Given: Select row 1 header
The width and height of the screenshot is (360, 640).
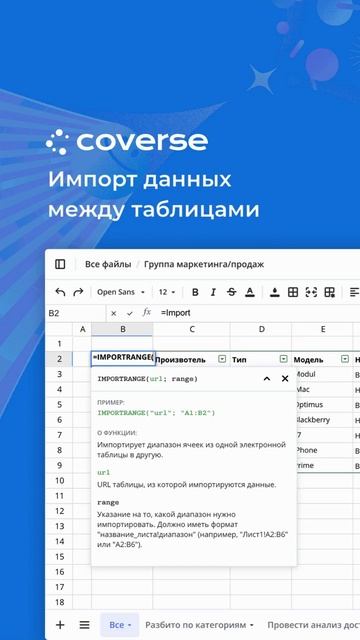Looking at the screenshot, I should pyautogui.click(x=59, y=344).
